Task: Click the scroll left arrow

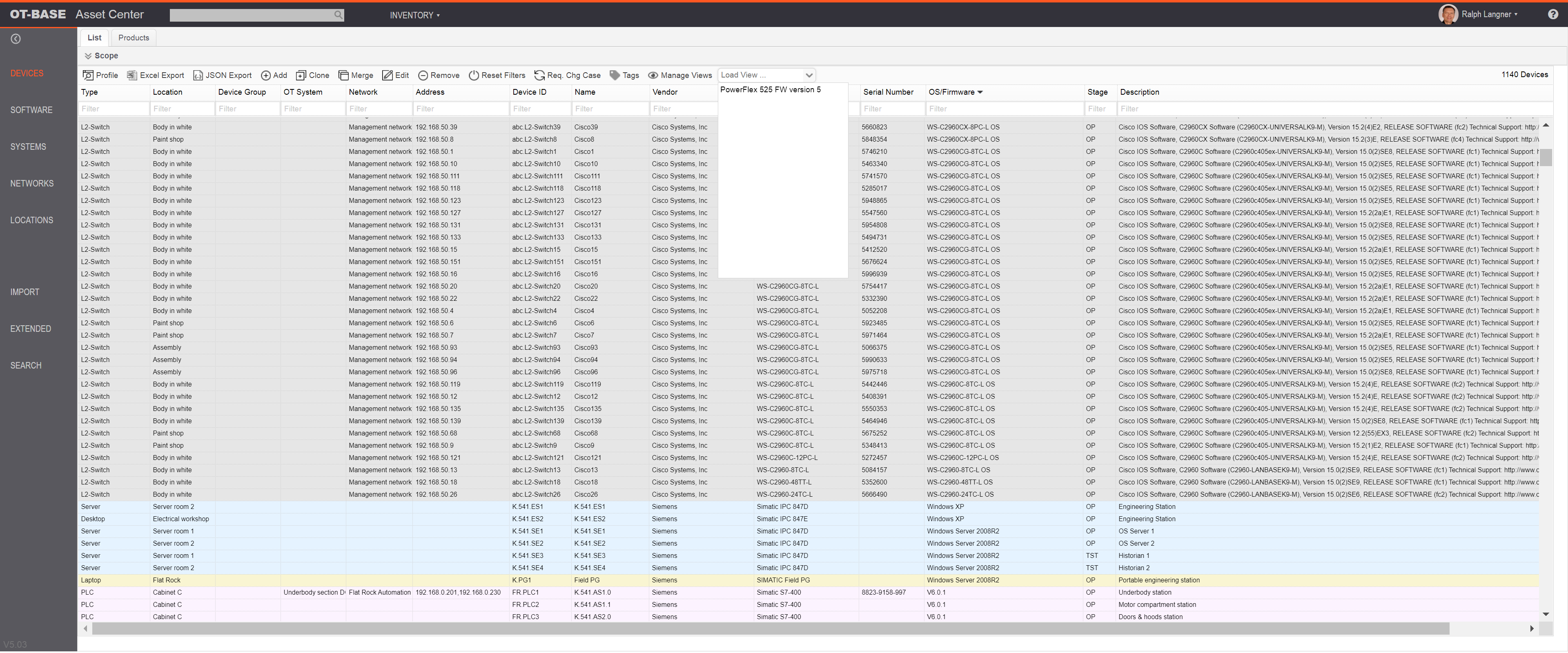Action: tap(85, 629)
